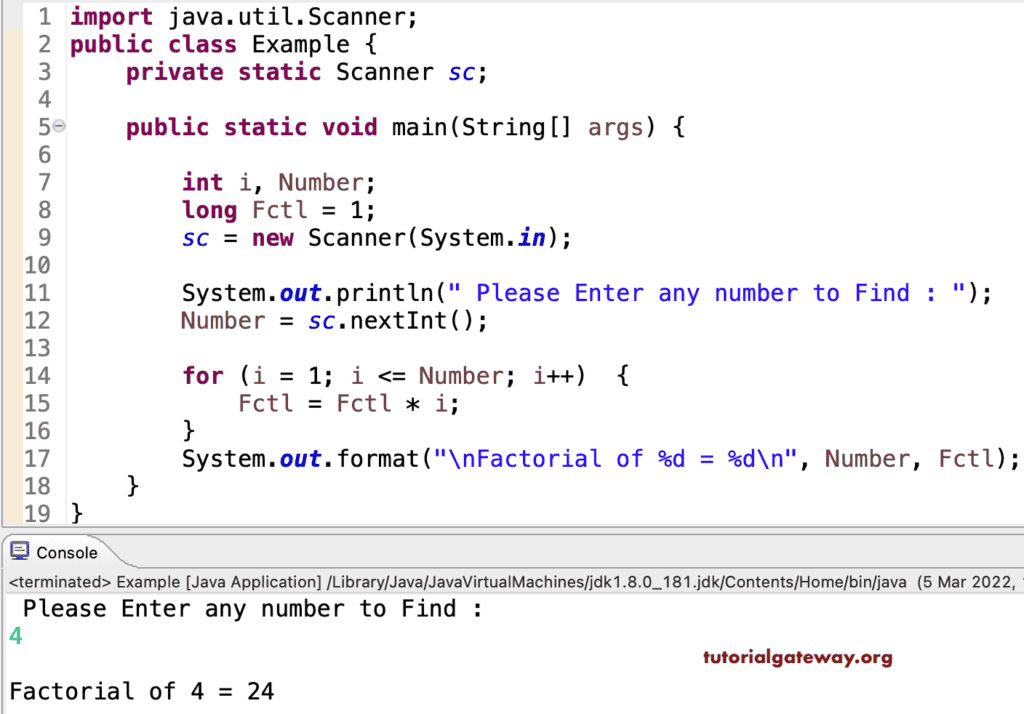Screen dimensions: 1024x714
Task: Collapse the main method fold marker
Action: [x=59, y=127]
